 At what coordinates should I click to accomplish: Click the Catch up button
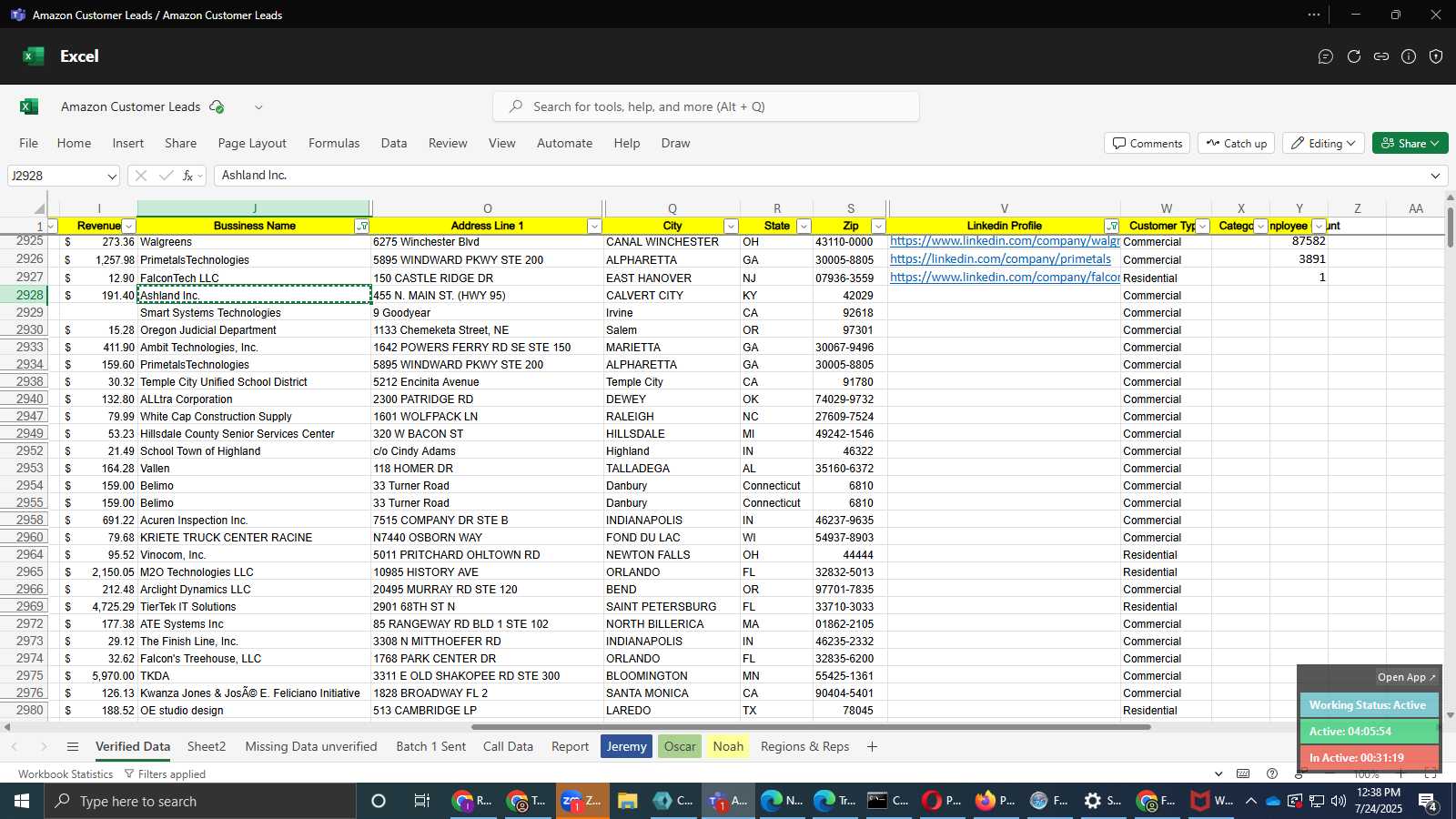[x=1237, y=144]
